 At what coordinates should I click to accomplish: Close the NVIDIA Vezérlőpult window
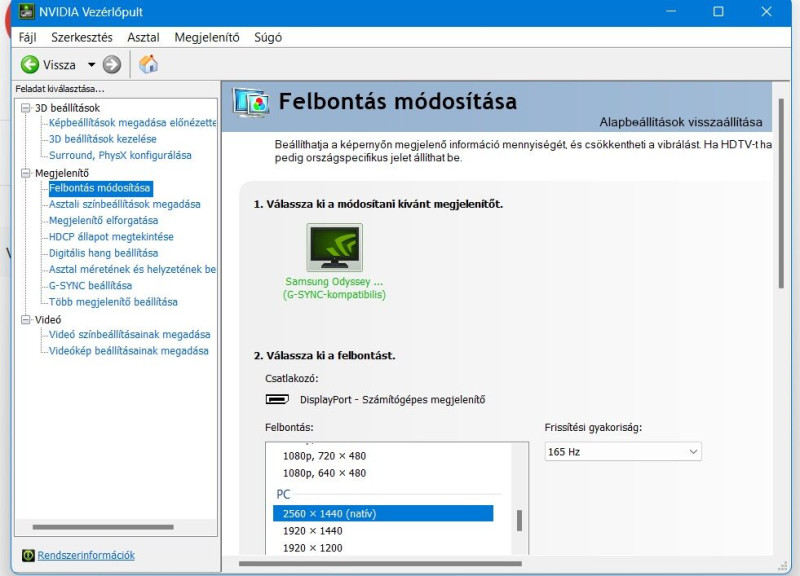click(x=766, y=12)
